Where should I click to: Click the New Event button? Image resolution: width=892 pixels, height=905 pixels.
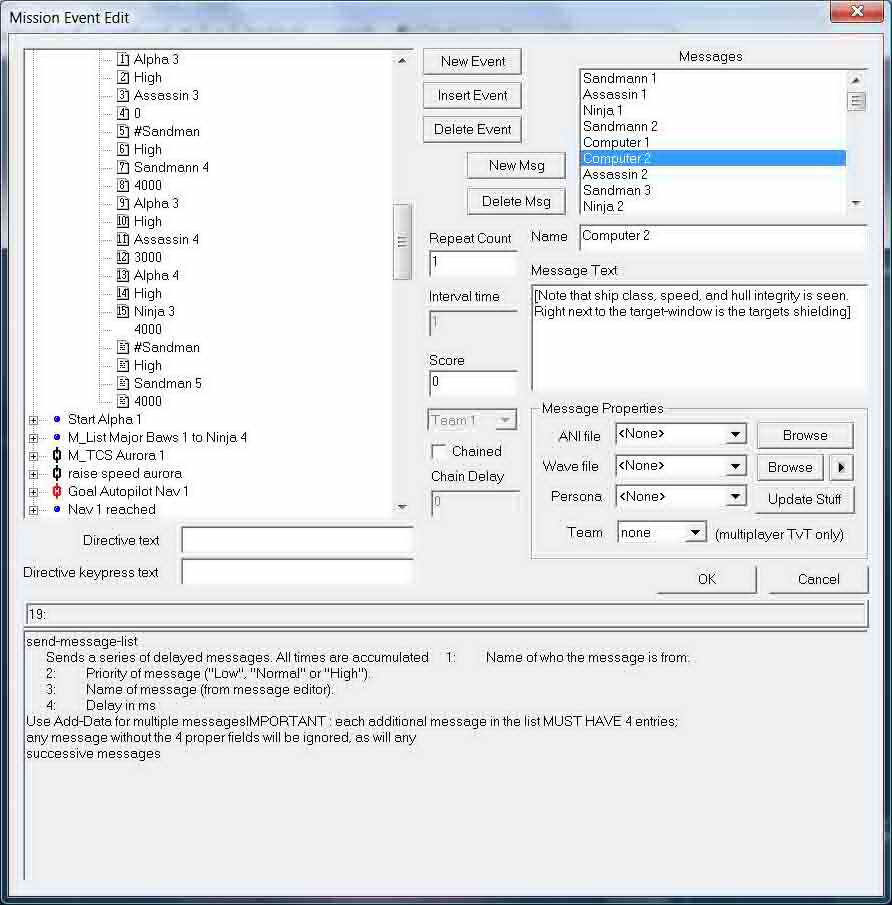(472, 61)
